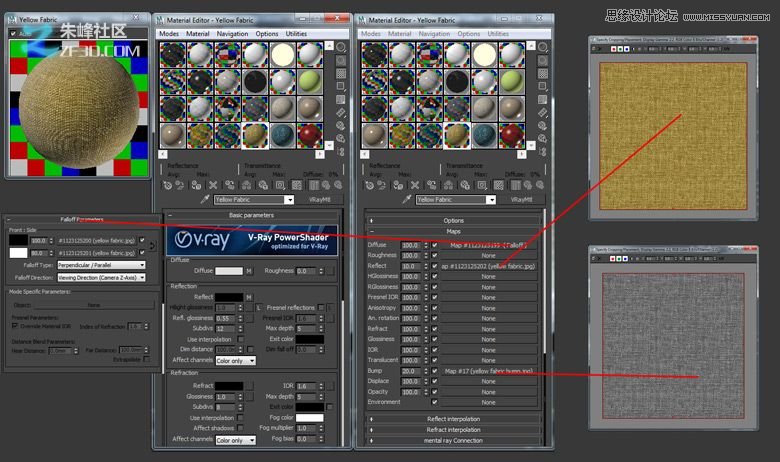Click Reset Map X icon in Basic parameters editor

pos(213,185)
